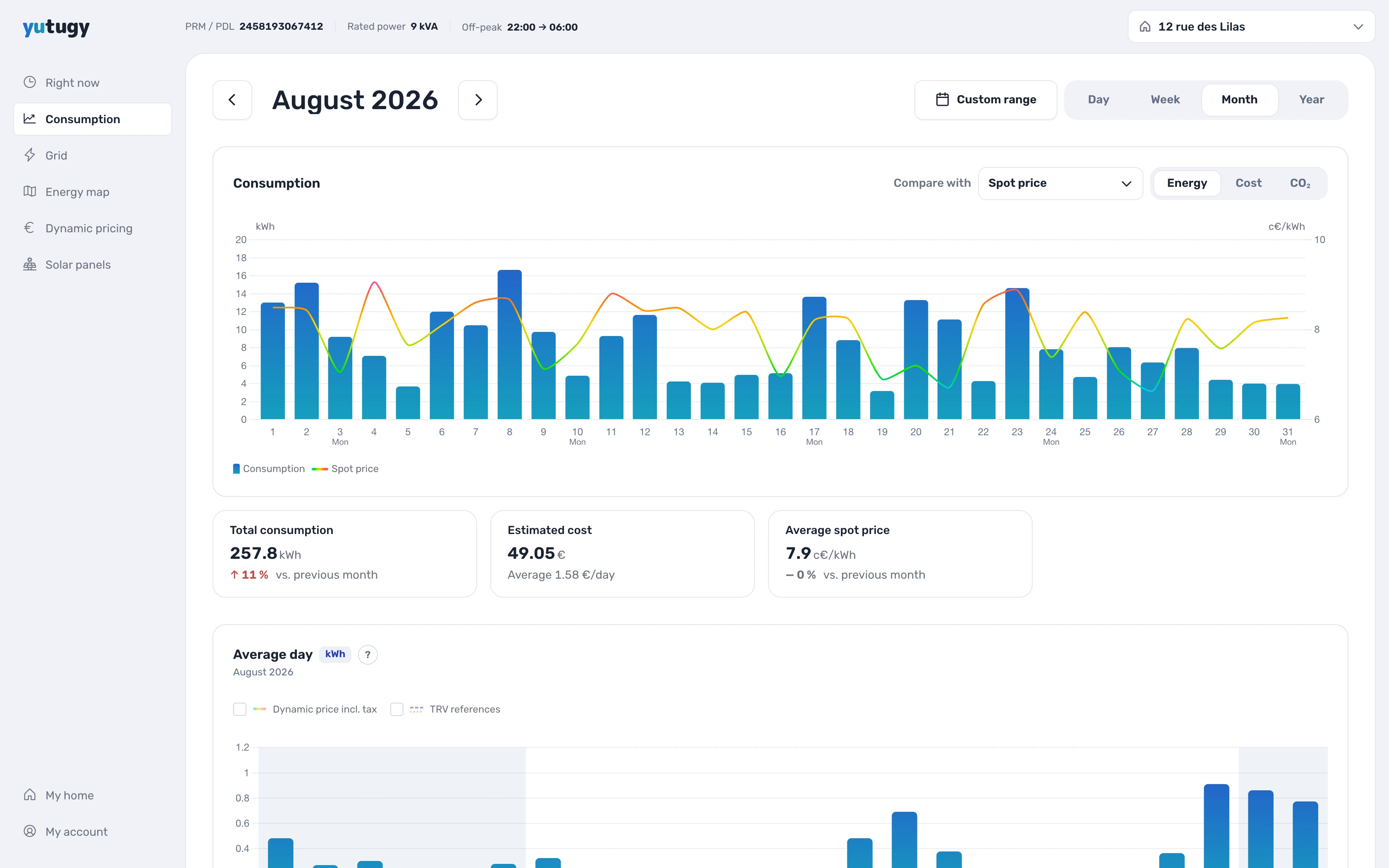Open the Solar panels page
Image resolution: width=1389 pixels, height=868 pixels.
[x=93, y=265]
